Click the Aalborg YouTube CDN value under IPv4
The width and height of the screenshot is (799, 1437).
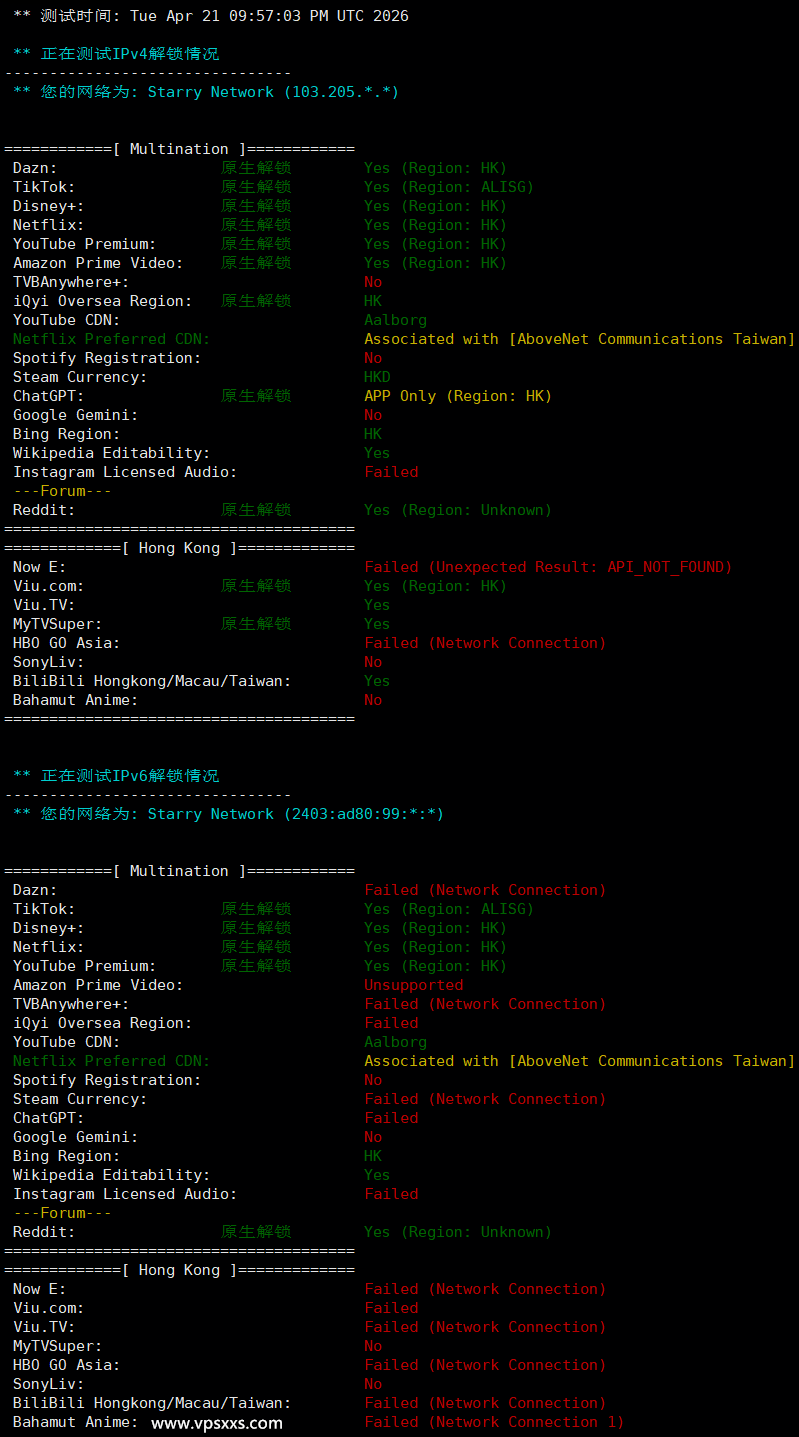tap(395, 320)
